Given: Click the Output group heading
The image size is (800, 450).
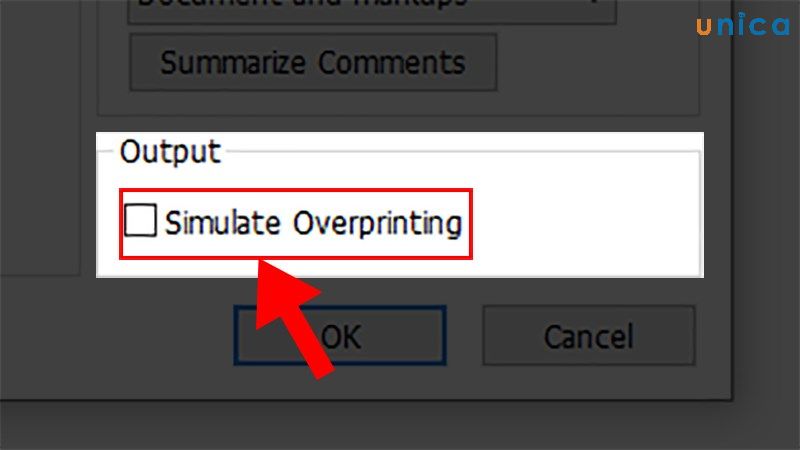Looking at the screenshot, I should coord(170,152).
